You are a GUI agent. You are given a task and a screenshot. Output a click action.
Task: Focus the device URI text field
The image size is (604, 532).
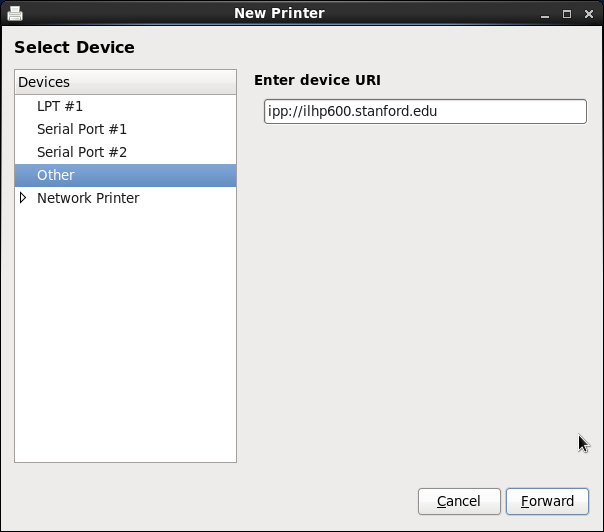click(x=425, y=111)
